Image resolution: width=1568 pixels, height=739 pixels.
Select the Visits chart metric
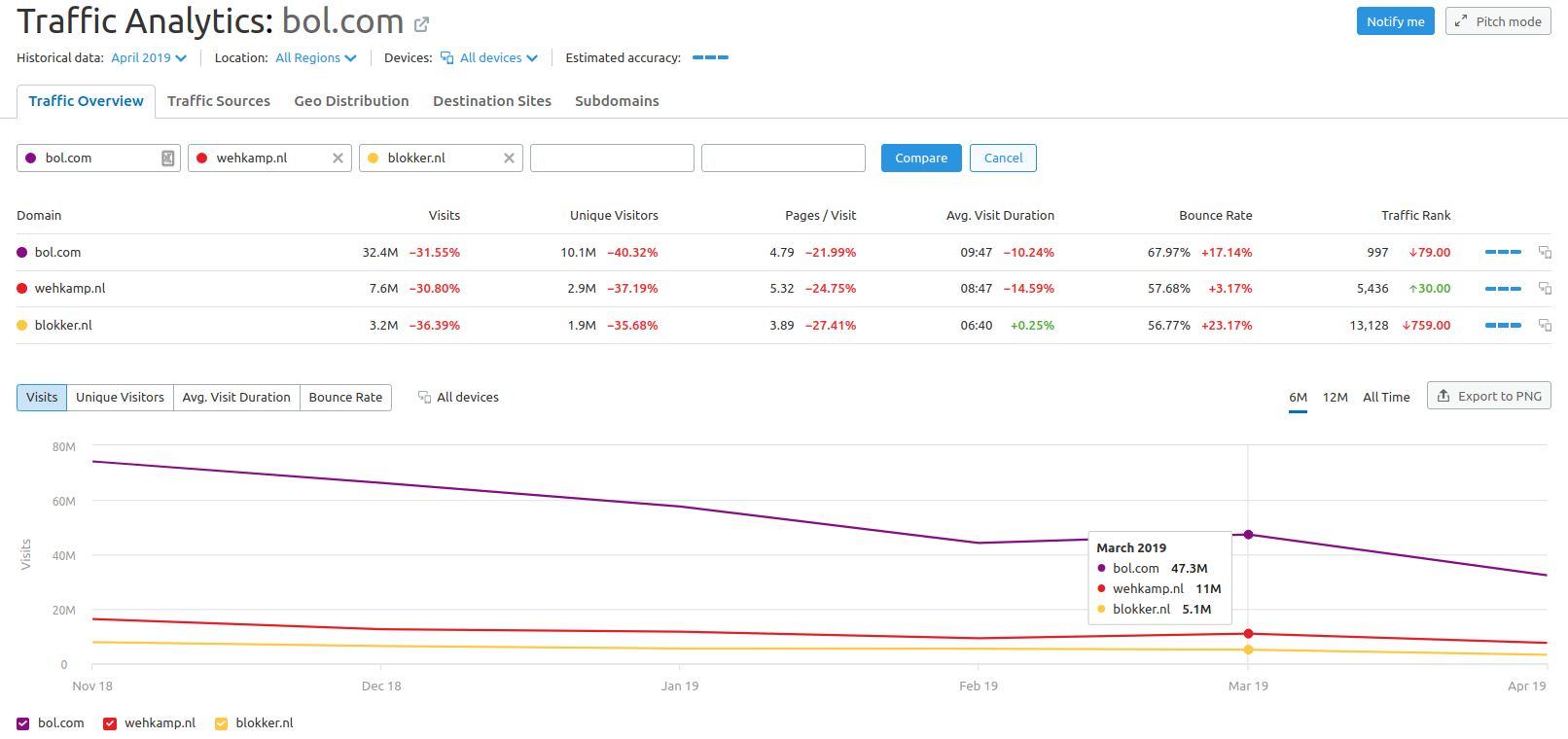(x=42, y=398)
